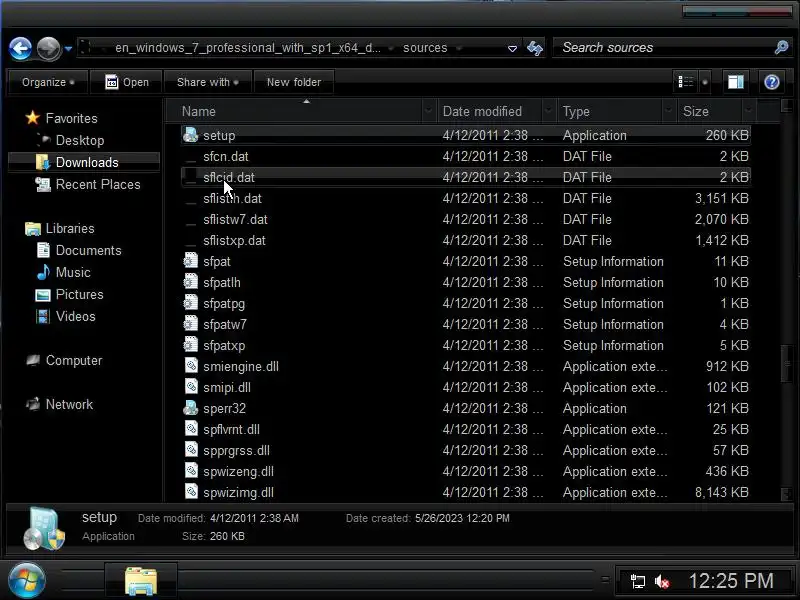Expand the address bar history dropdown
This screenshot has width=800, height=600.
tap(512, 48)
